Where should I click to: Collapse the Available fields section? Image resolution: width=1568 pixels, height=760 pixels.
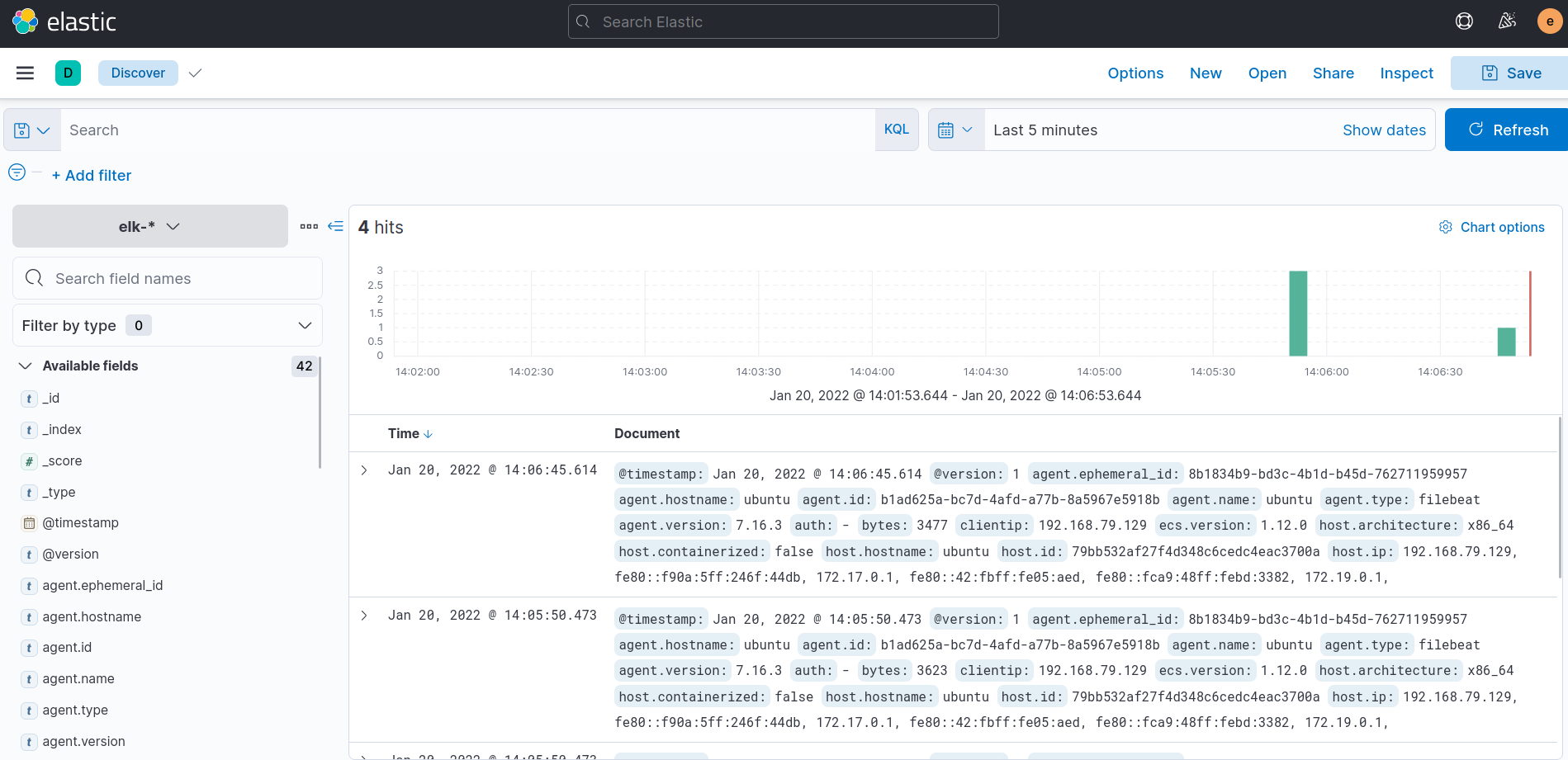coord(26,366)
